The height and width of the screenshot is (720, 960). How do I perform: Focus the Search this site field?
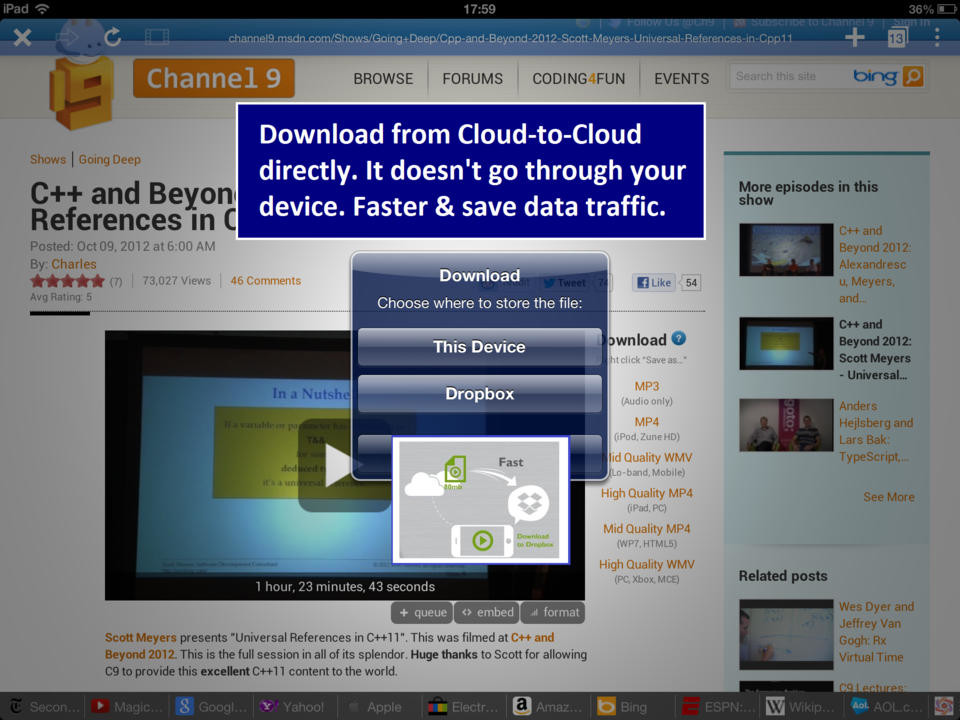pos(790,77)
